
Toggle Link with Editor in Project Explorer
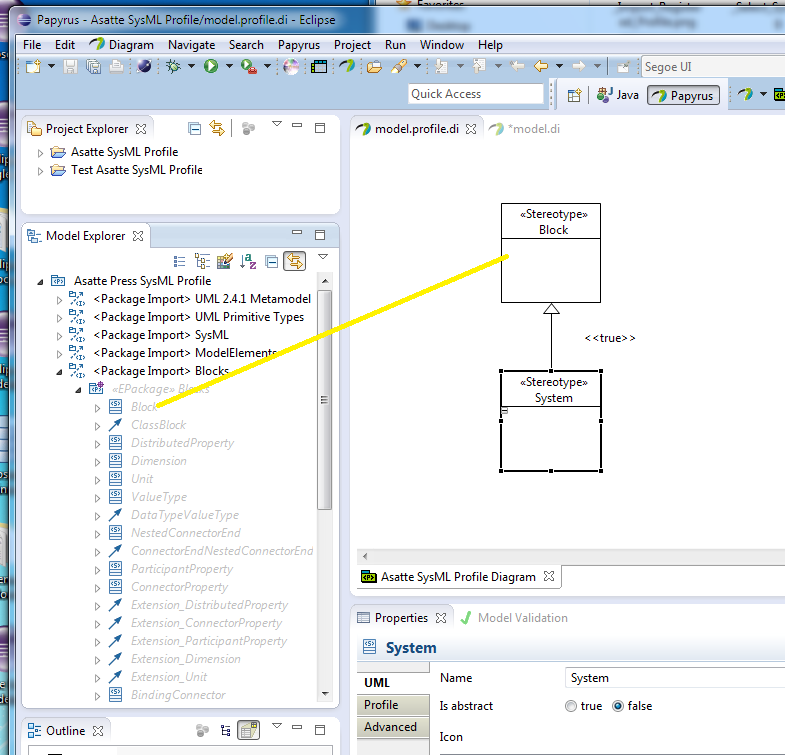coord(217,128)
